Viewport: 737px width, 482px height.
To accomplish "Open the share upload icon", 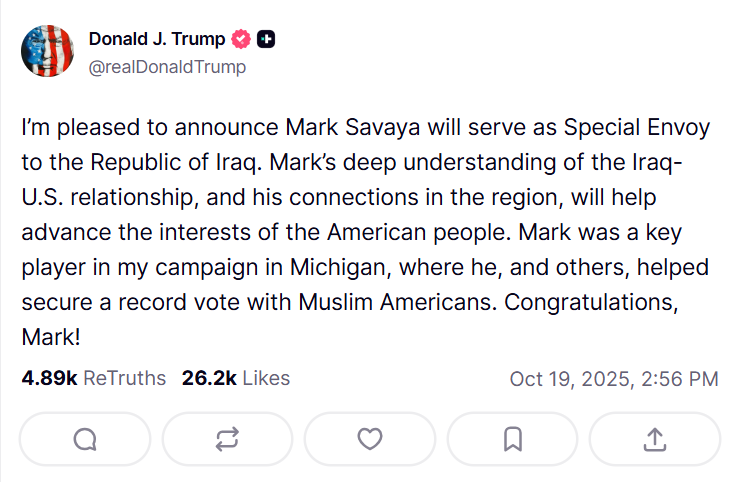I will click(654, 439).
